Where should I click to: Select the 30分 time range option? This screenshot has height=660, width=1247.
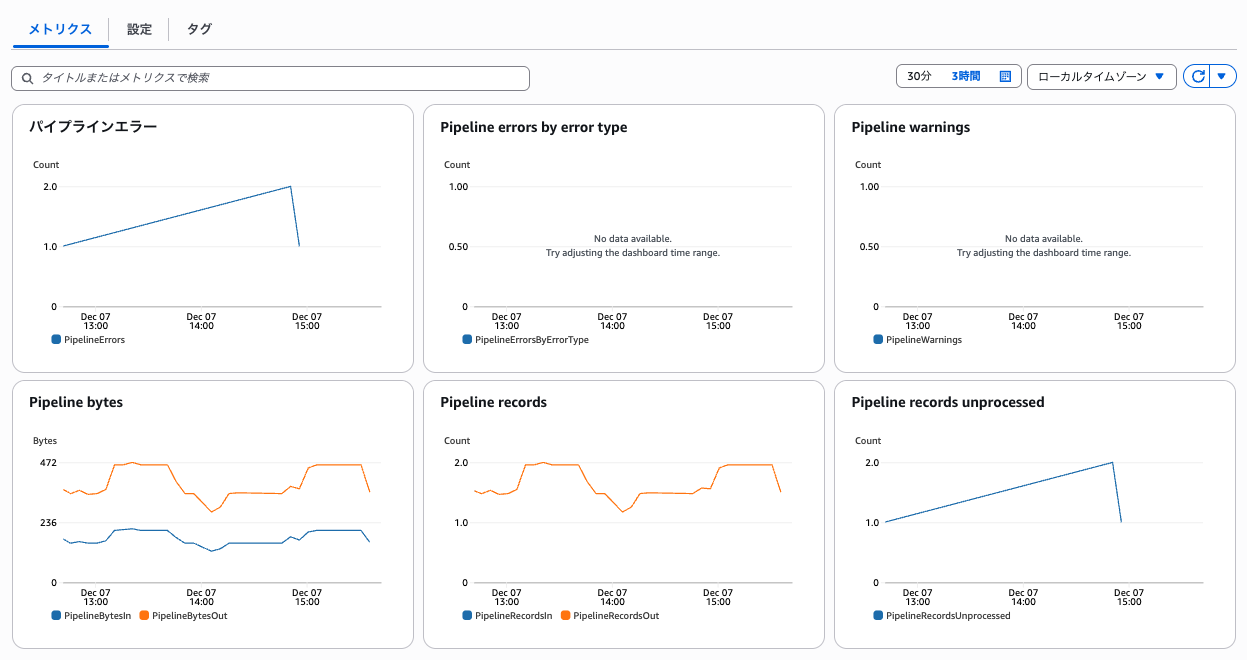tap(919, 77)
